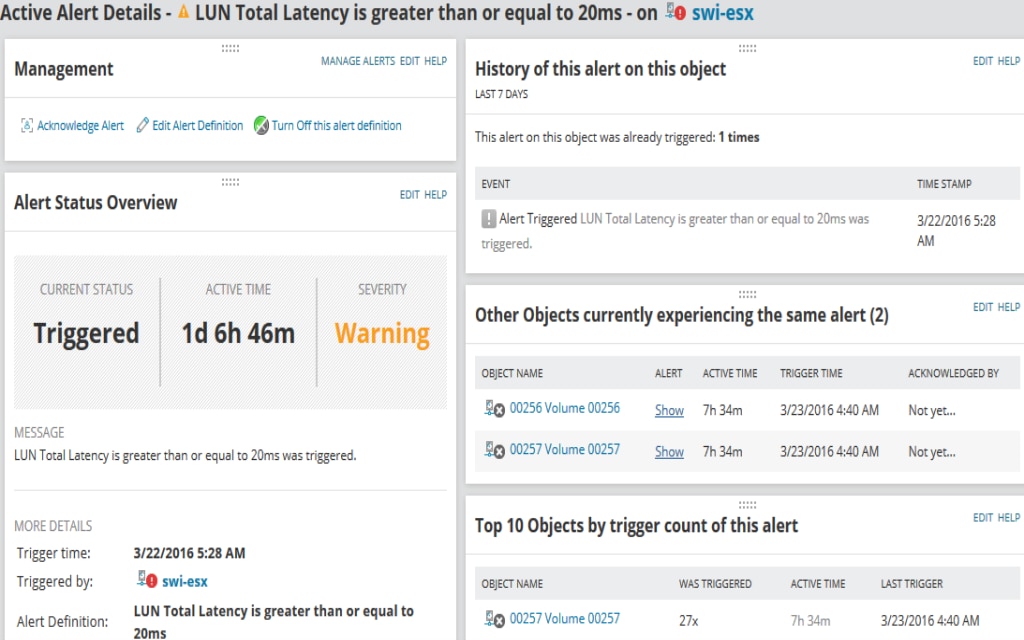Click the Alert Triggered icon in history event
Image resolution: width=1024 pixels, height=640 pixels.
pyautogui.click(x=487, y=218)
